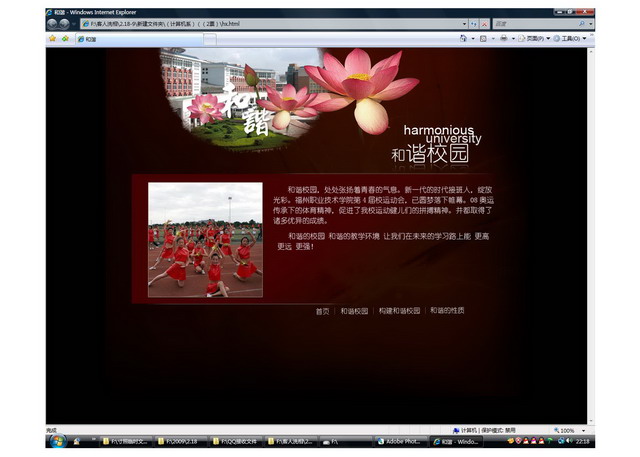Click the 首页 navigation link
Screen dimensions: 640x457
(x=322, y=311)
